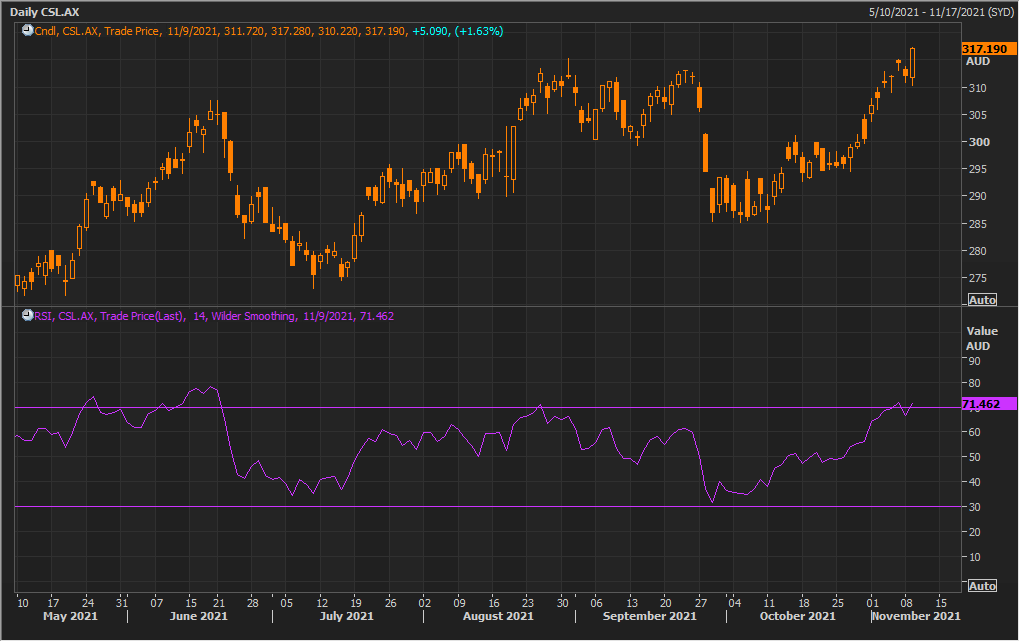Click the "June 2021" month label

pyautogui.click(x=198, y=616)
